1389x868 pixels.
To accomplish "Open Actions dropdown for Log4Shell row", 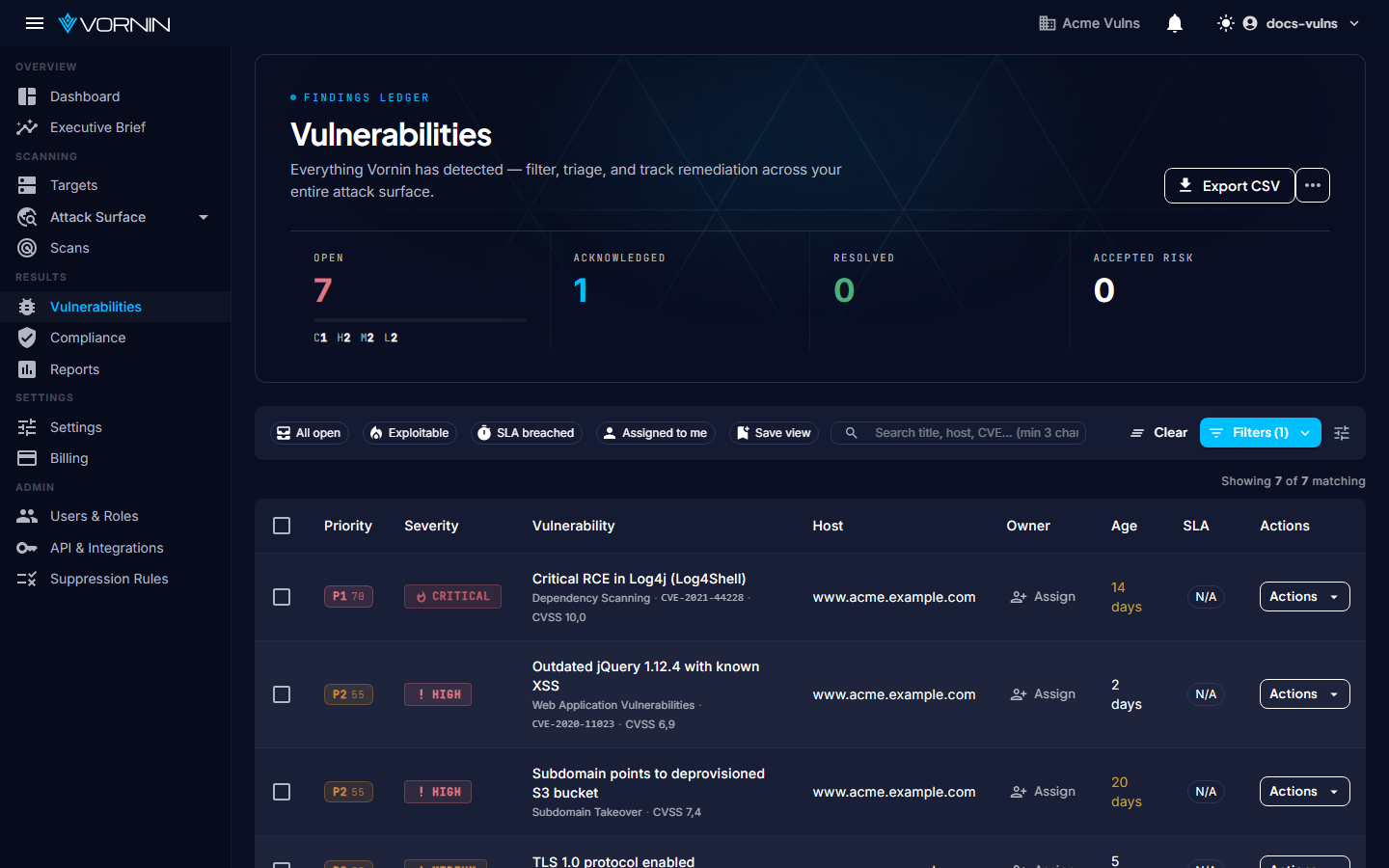I will point(1304,597).
